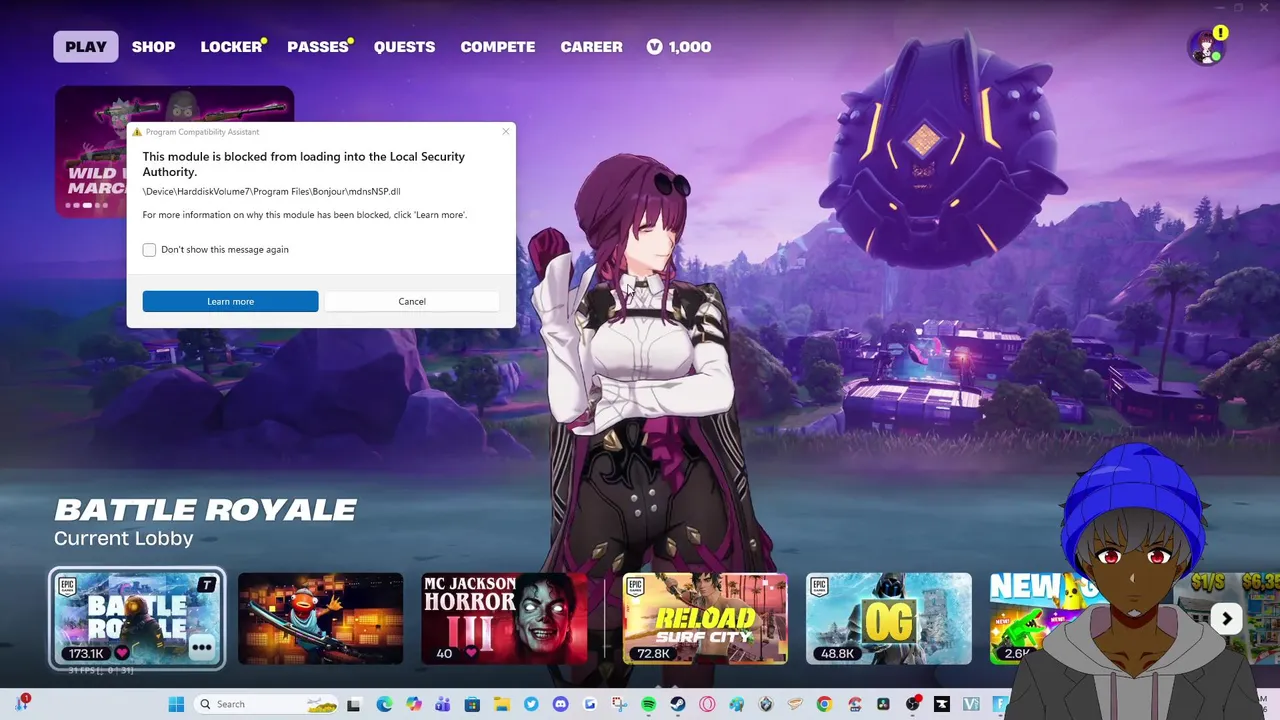Click the BATTLE ROYALE lobby title
Viewport: 1280px width, 720px height.
click(x=205, y=510)
